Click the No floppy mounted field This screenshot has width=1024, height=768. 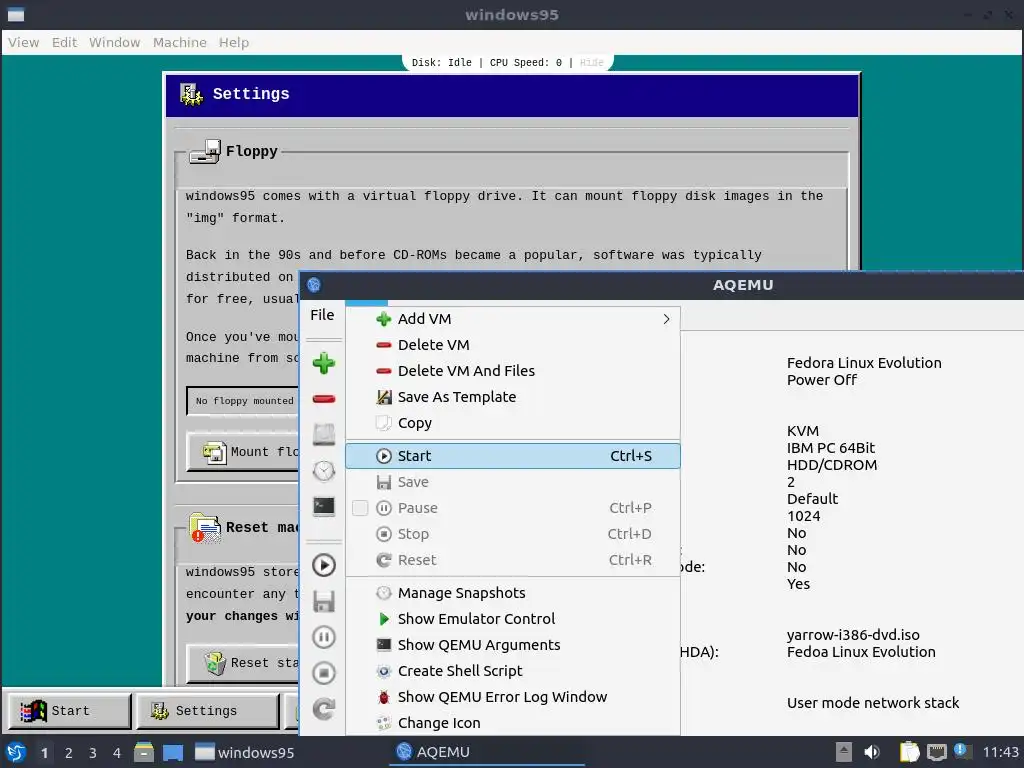[x=243, y=401]
